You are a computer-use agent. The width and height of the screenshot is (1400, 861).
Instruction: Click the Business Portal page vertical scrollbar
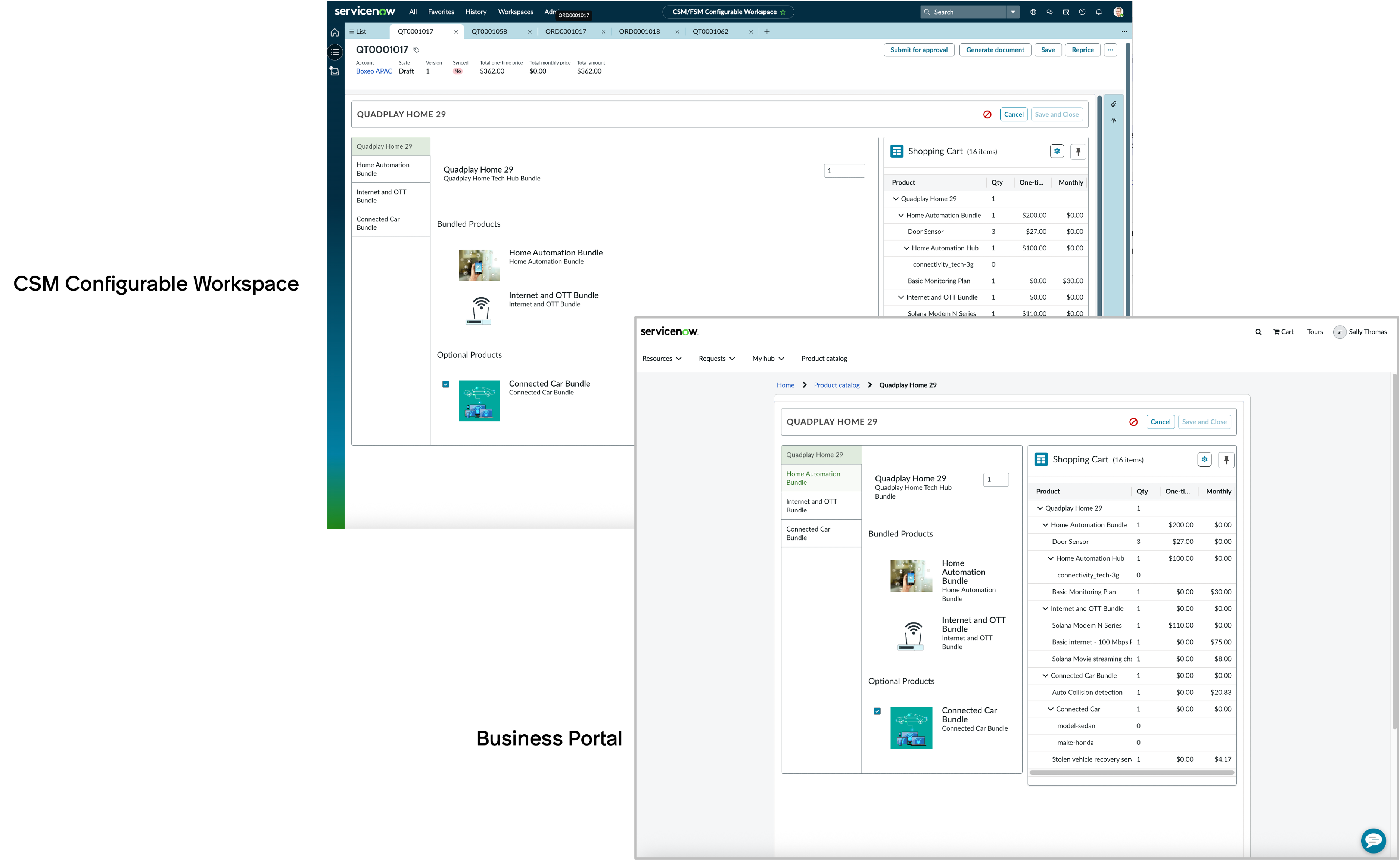(1395, 551)
